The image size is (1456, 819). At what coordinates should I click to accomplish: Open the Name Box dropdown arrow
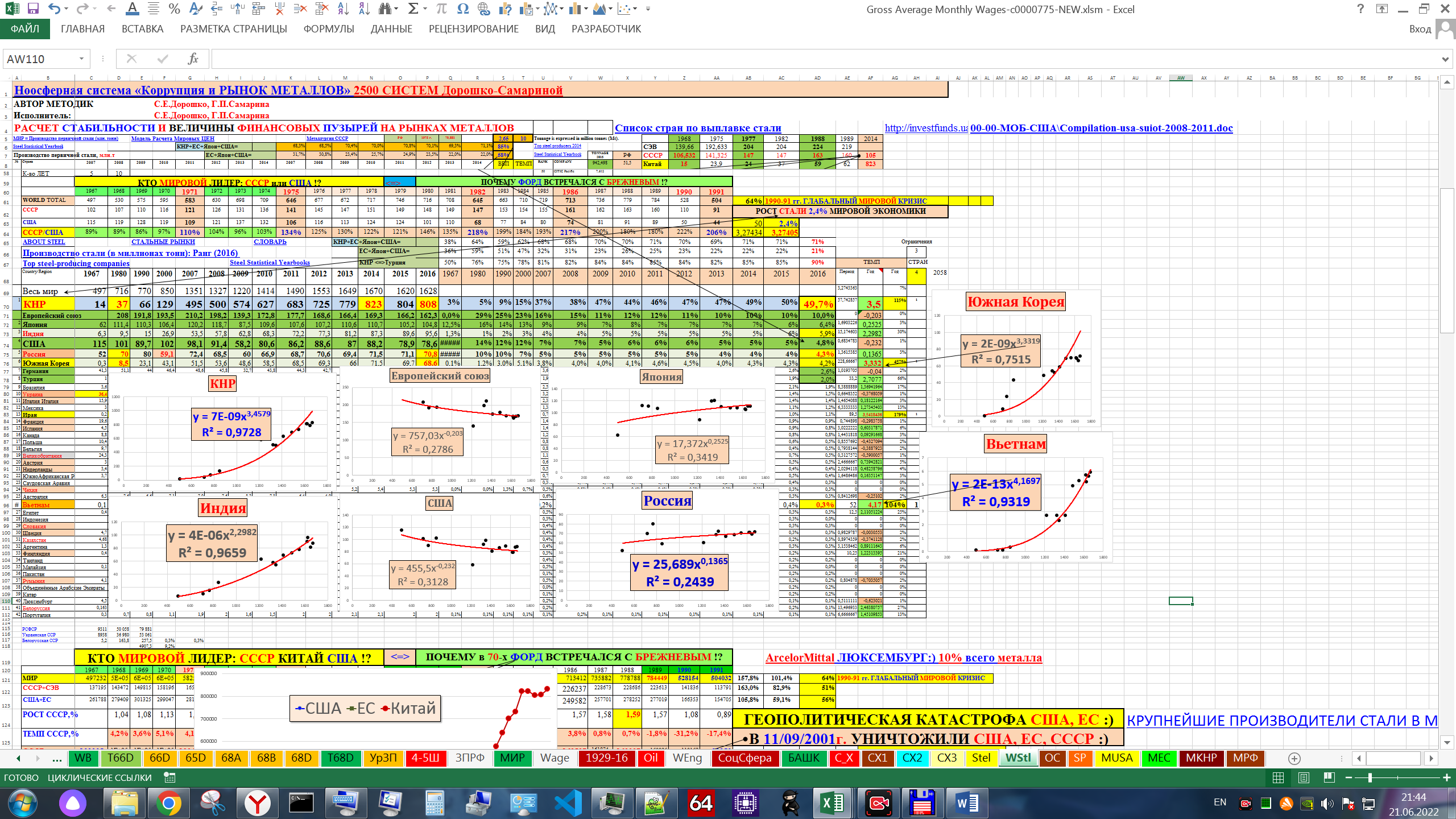[x=81, y=59]
